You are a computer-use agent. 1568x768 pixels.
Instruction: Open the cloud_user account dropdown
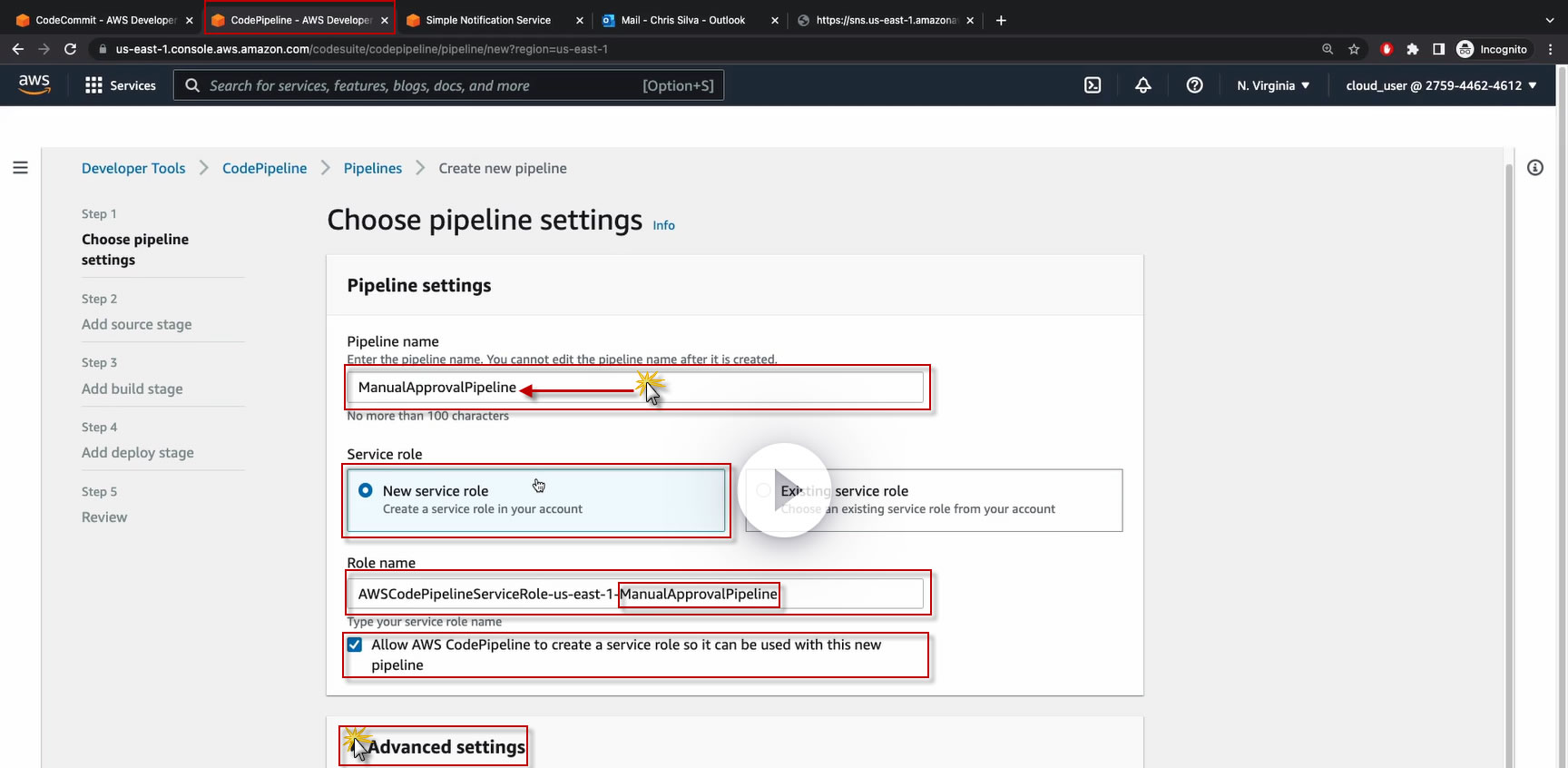click(1441, 85)
